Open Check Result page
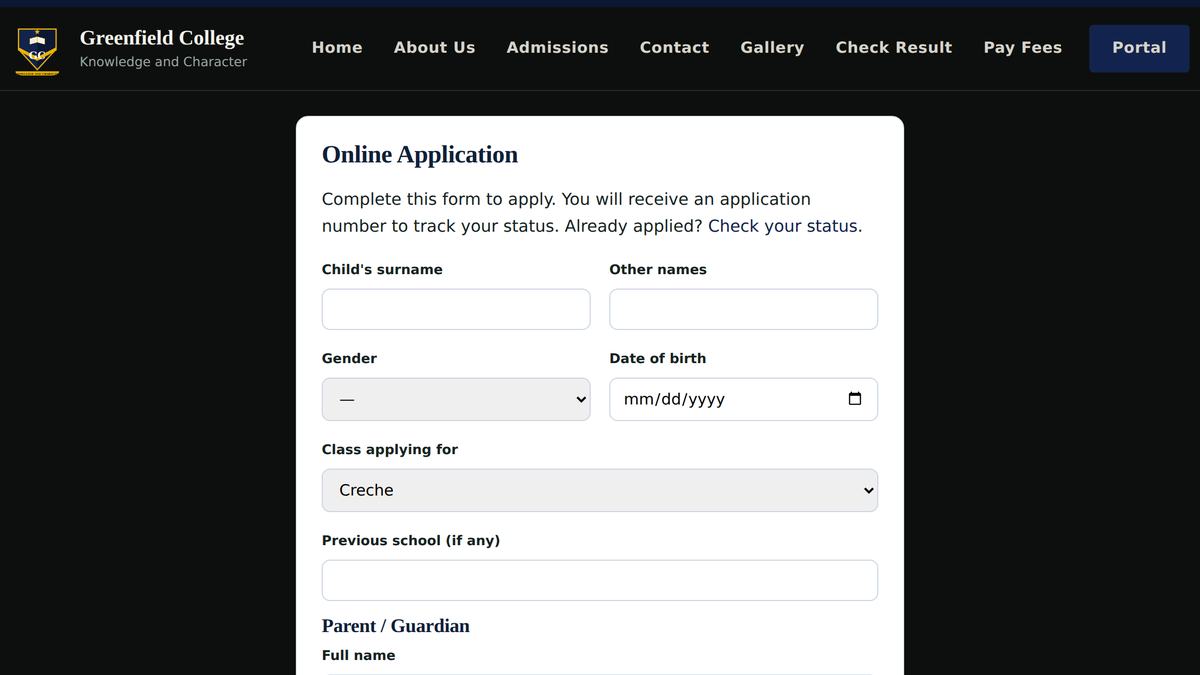Viewport: 1200px width, 675px height. (x=894, y=47)
